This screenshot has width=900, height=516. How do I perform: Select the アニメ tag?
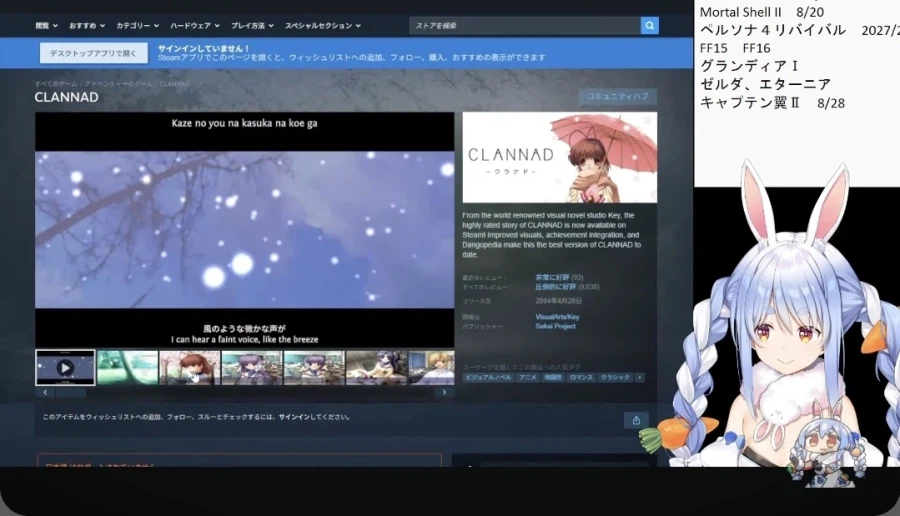click(x=527, y=377)
